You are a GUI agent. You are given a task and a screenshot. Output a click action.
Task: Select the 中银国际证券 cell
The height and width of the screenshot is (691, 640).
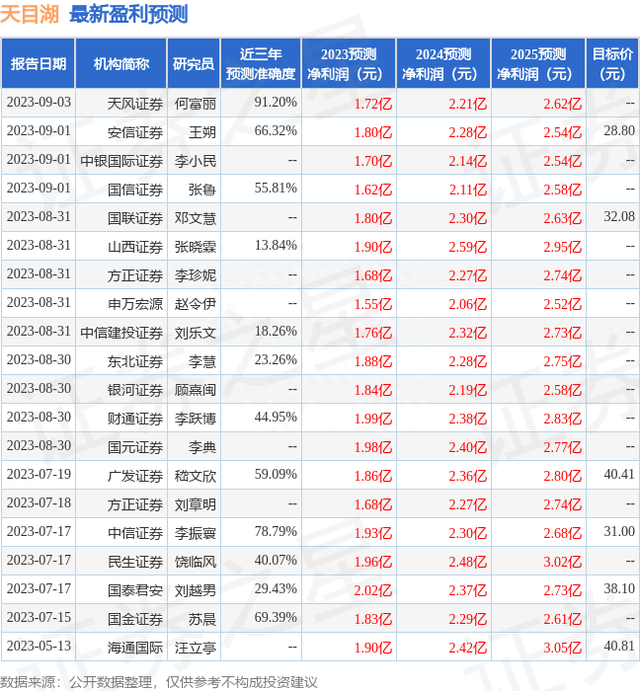121,161
